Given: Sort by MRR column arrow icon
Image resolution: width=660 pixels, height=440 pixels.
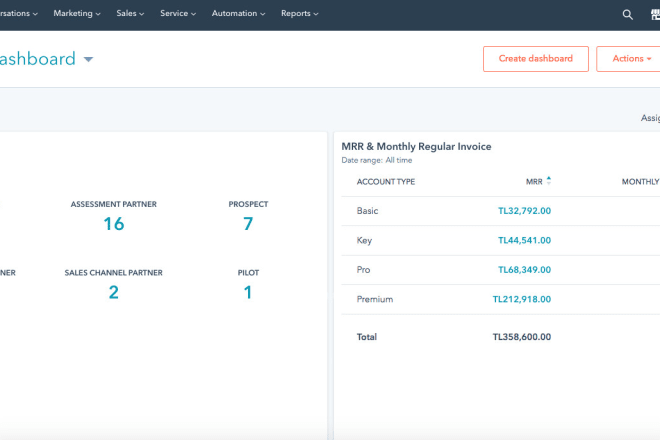Looking at the screenshot, I should [x=548, y=181].
